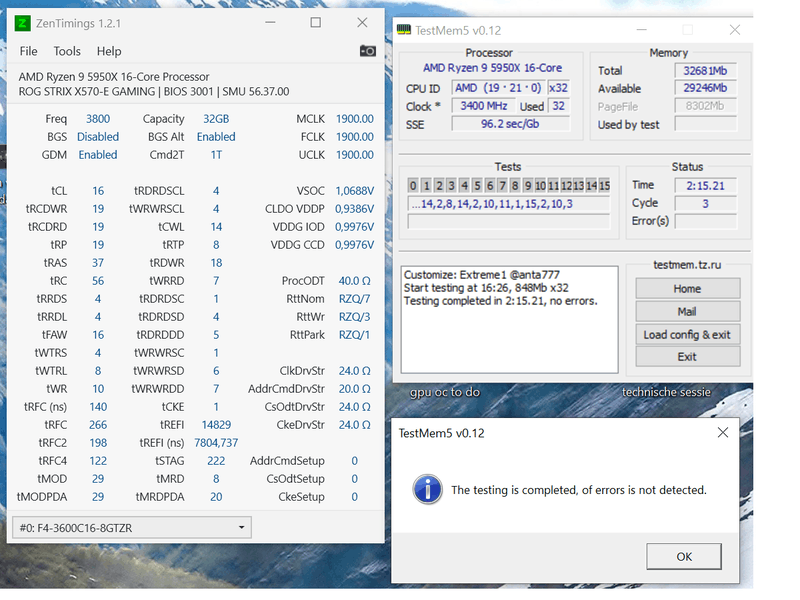Click the green ZenTimings logo icon
The width and height of the screenshot is (800, 600).
coord(23,23)
